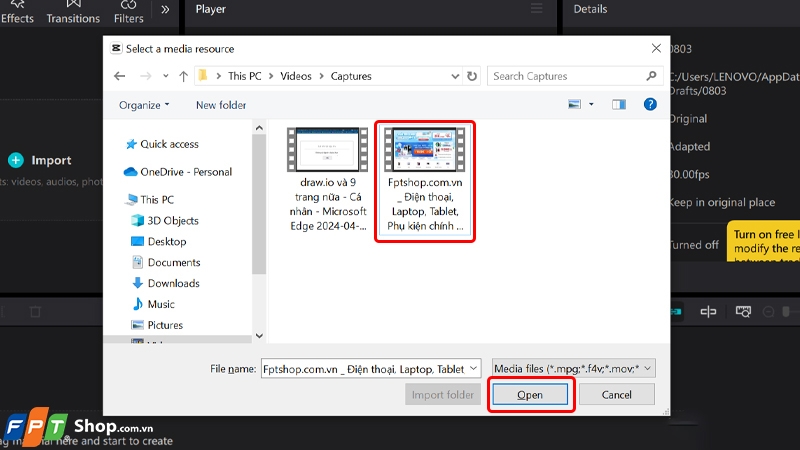Image resolution: width=800 pixels, height=450 pixels.
Task: Open the Organize menu
Action: 144,105
